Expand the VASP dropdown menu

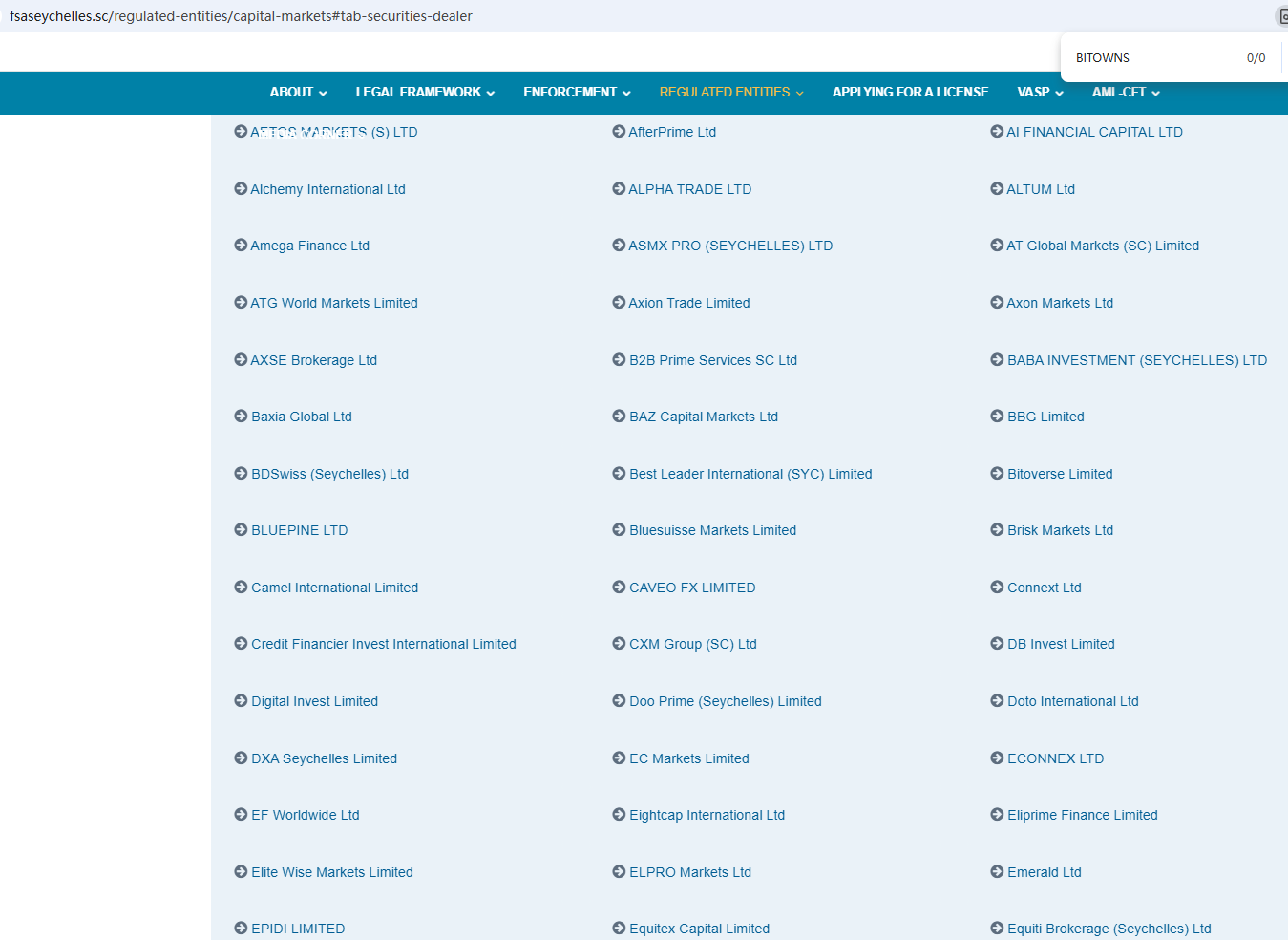1040,93
